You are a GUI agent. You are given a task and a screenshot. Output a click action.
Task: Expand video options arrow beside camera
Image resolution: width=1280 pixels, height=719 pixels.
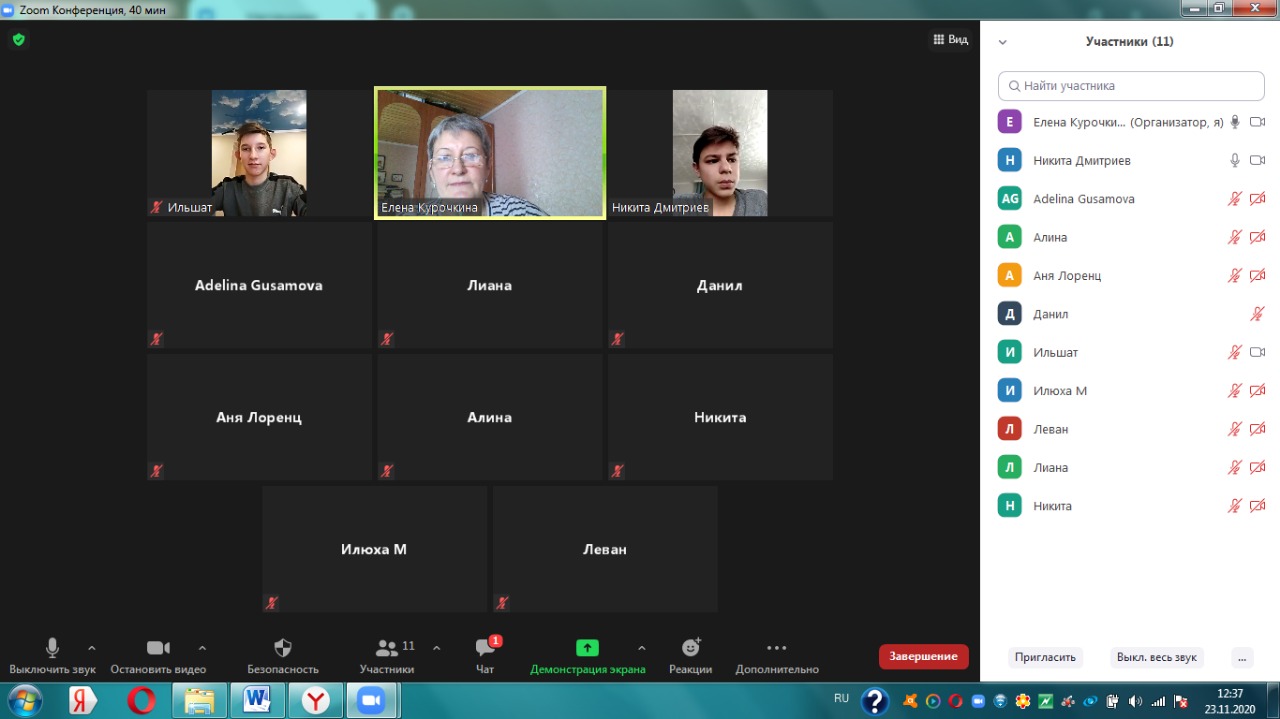[x=202, y=648]
